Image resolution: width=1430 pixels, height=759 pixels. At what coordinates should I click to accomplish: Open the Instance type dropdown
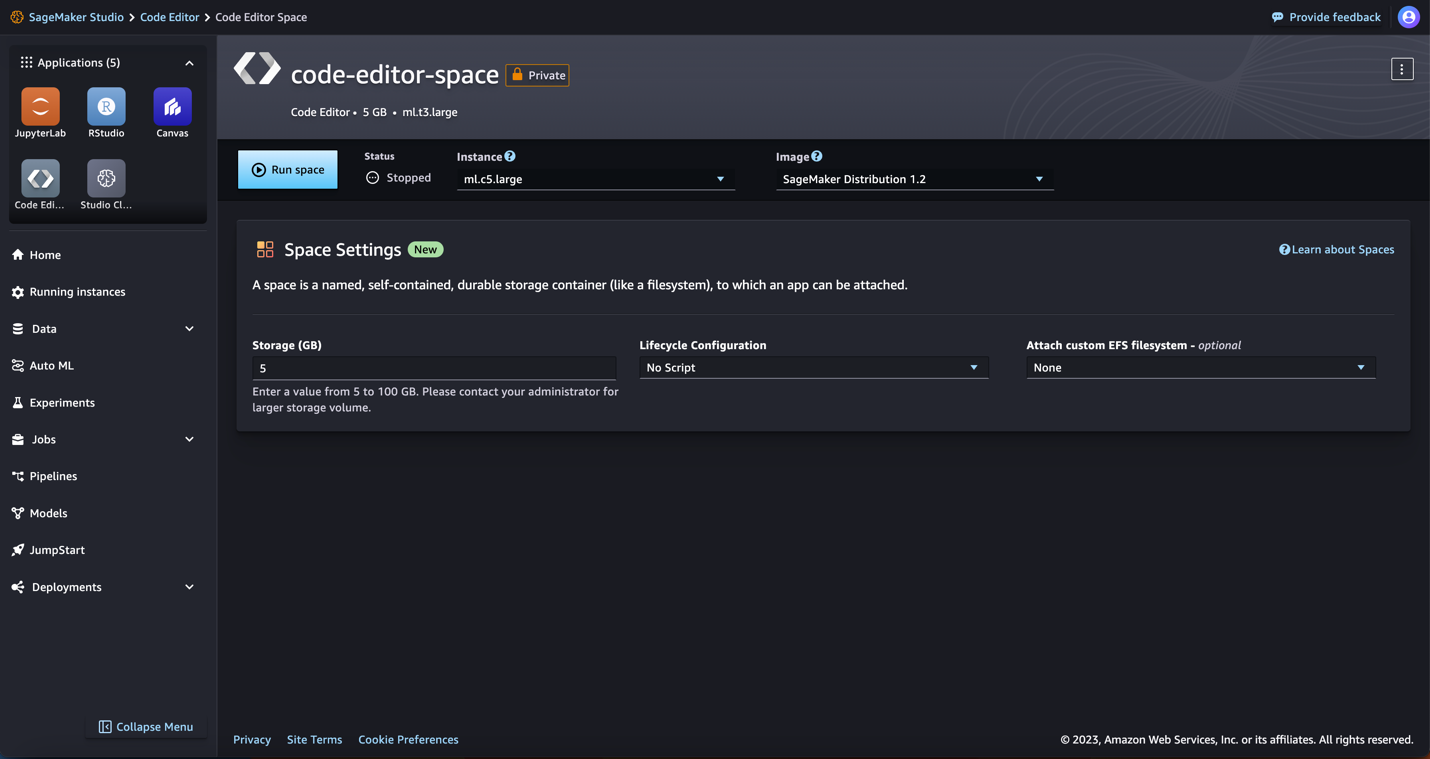click(595, 179)
